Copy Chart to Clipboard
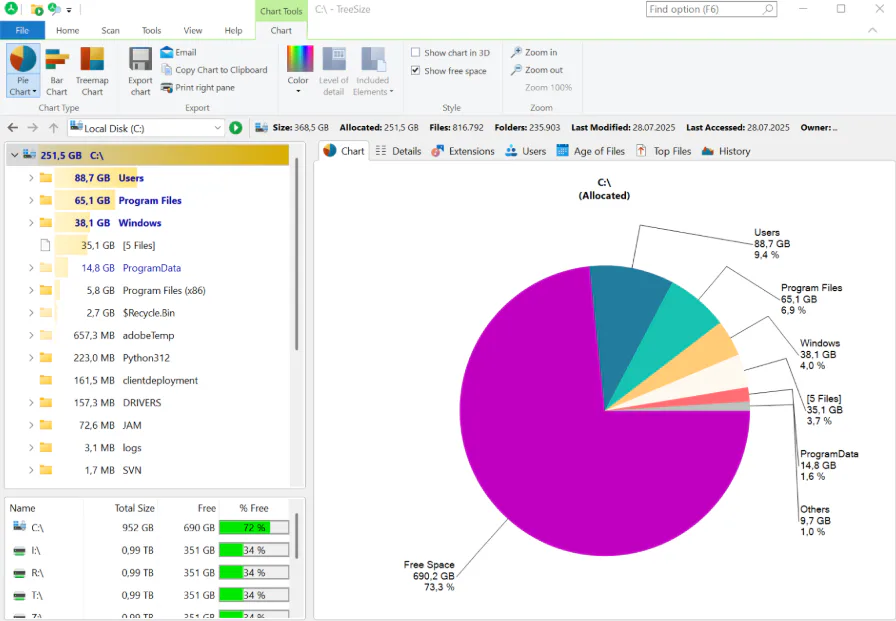Viewport: 896px width, 621px height. point(214,69)
